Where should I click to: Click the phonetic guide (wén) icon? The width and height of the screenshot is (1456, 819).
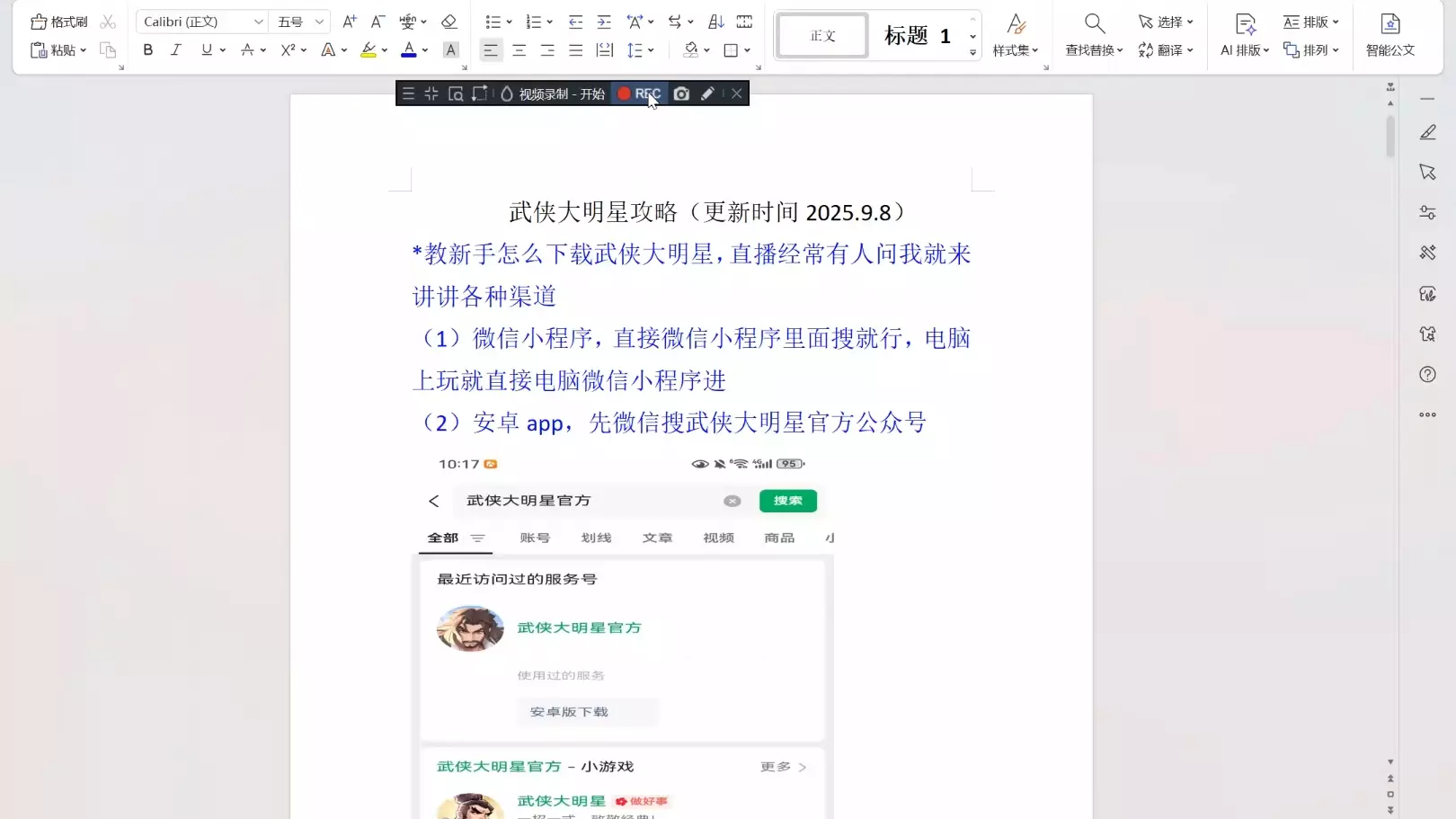408,22
